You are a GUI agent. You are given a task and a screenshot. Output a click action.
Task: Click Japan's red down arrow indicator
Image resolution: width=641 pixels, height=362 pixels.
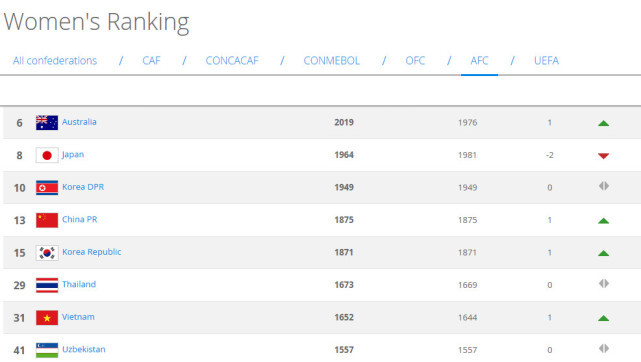(x=603, y=156)
